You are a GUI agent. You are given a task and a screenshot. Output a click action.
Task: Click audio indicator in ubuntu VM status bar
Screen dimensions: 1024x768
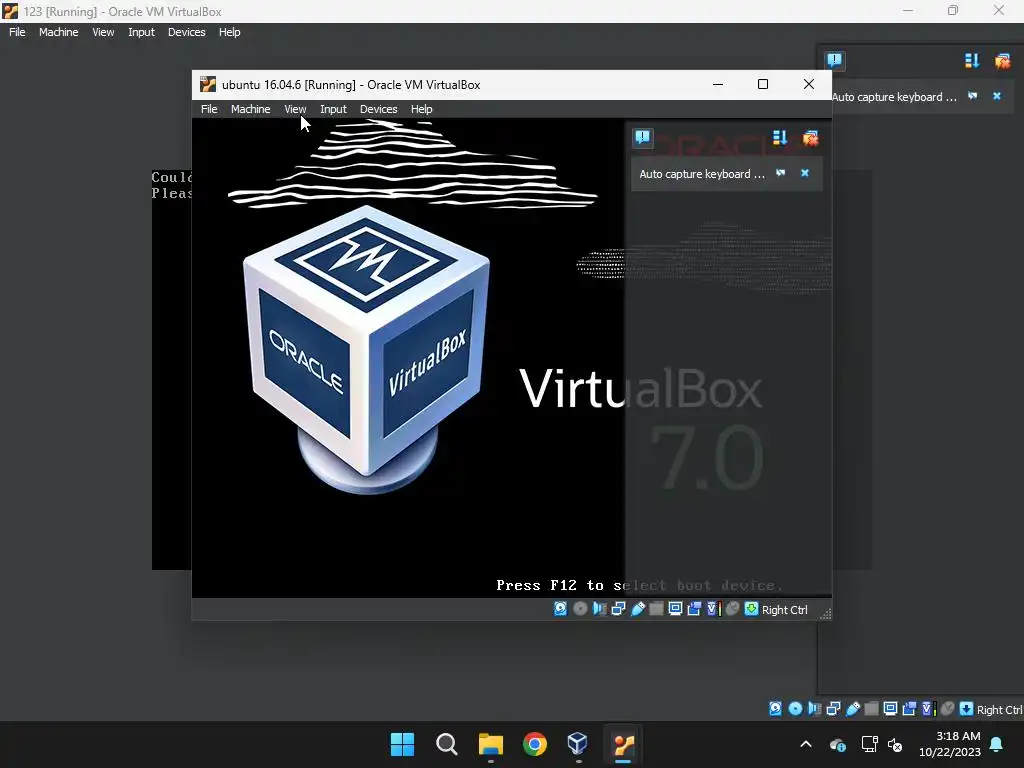pos(599,609)
